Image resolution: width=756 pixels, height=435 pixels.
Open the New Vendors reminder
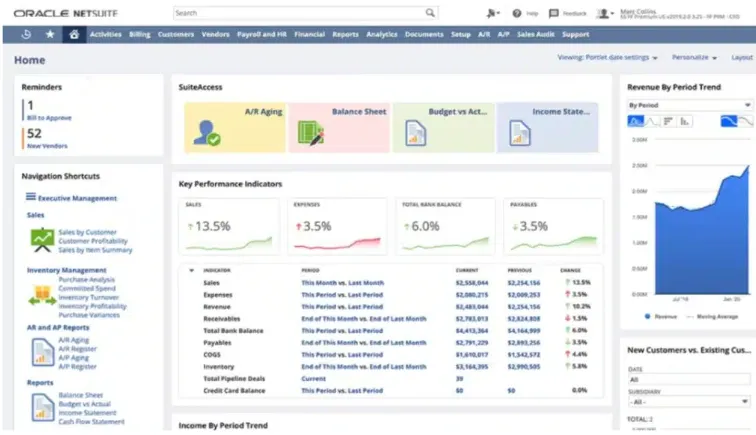47,146
